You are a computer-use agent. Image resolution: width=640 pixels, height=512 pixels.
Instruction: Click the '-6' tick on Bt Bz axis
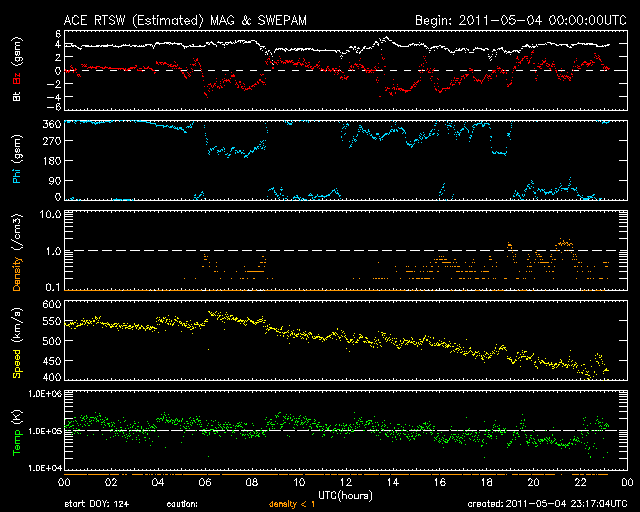coord(54,107)
